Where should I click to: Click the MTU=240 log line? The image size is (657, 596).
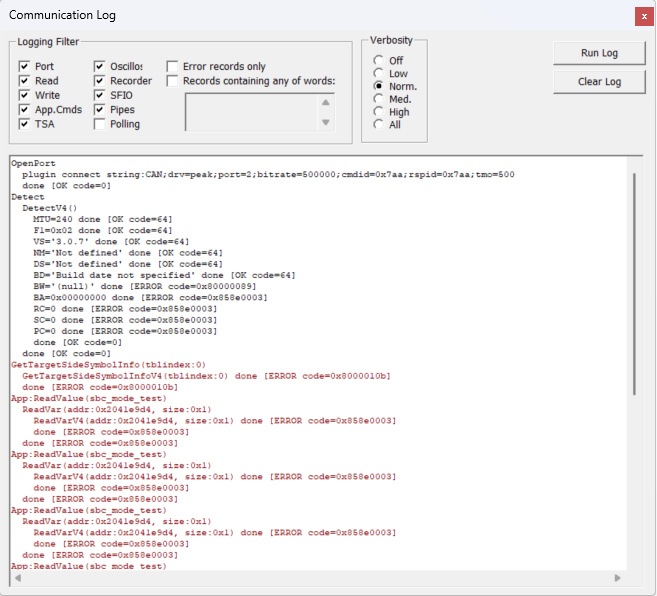[103, 219]
